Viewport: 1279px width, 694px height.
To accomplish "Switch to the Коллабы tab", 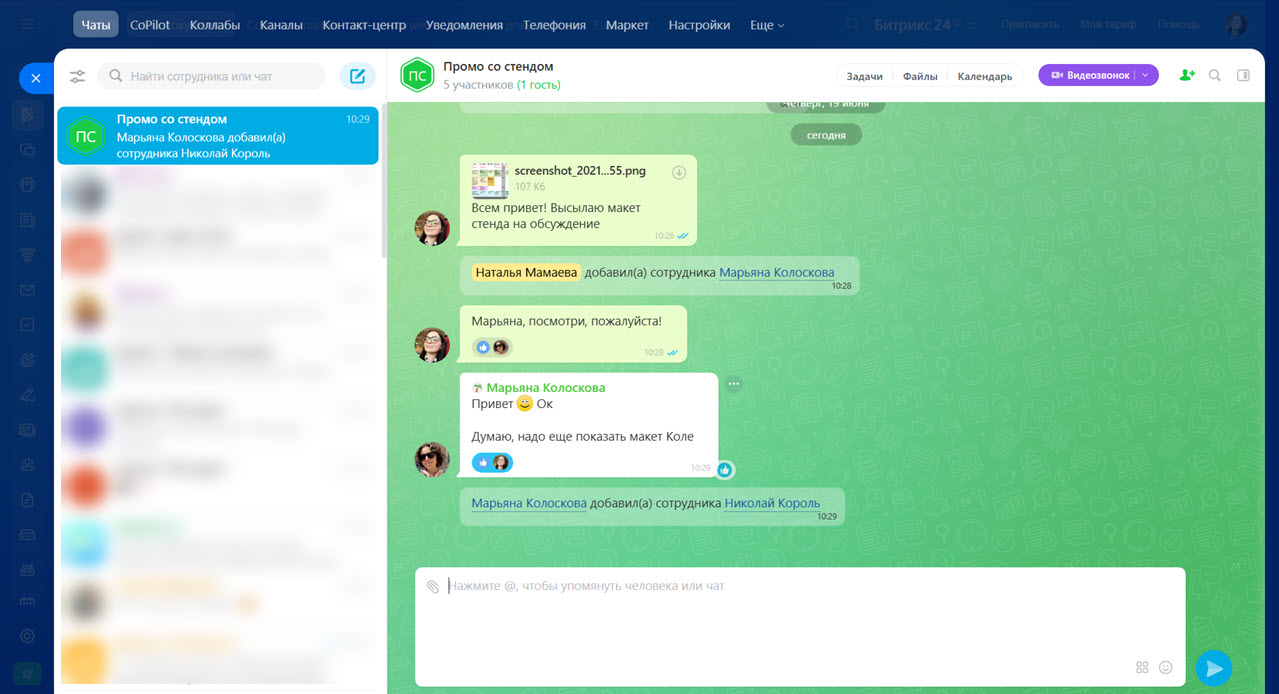I will tap(215, 25).
